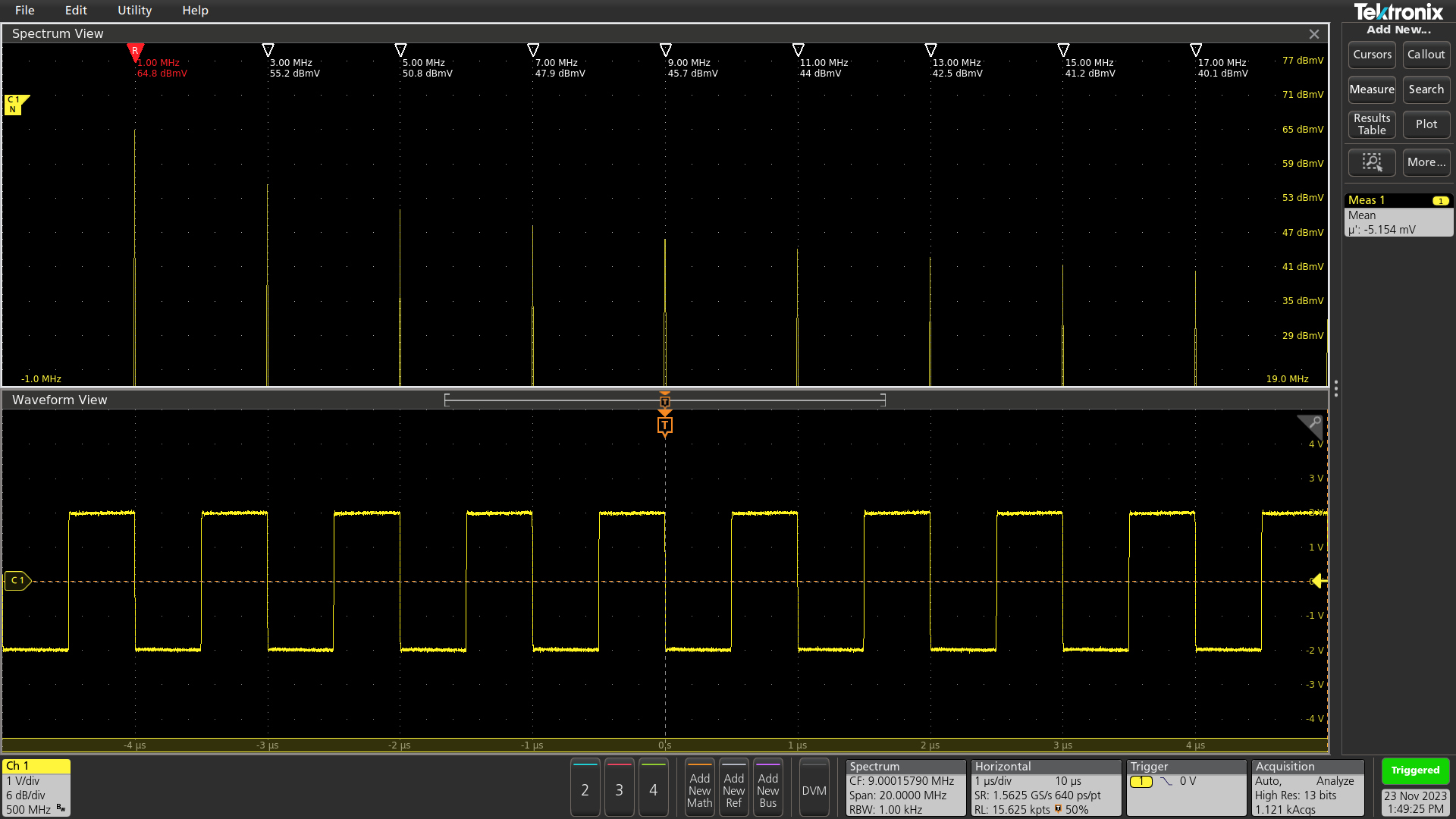
Task: Open the More... options
Action: click(x=1426, y=162)
